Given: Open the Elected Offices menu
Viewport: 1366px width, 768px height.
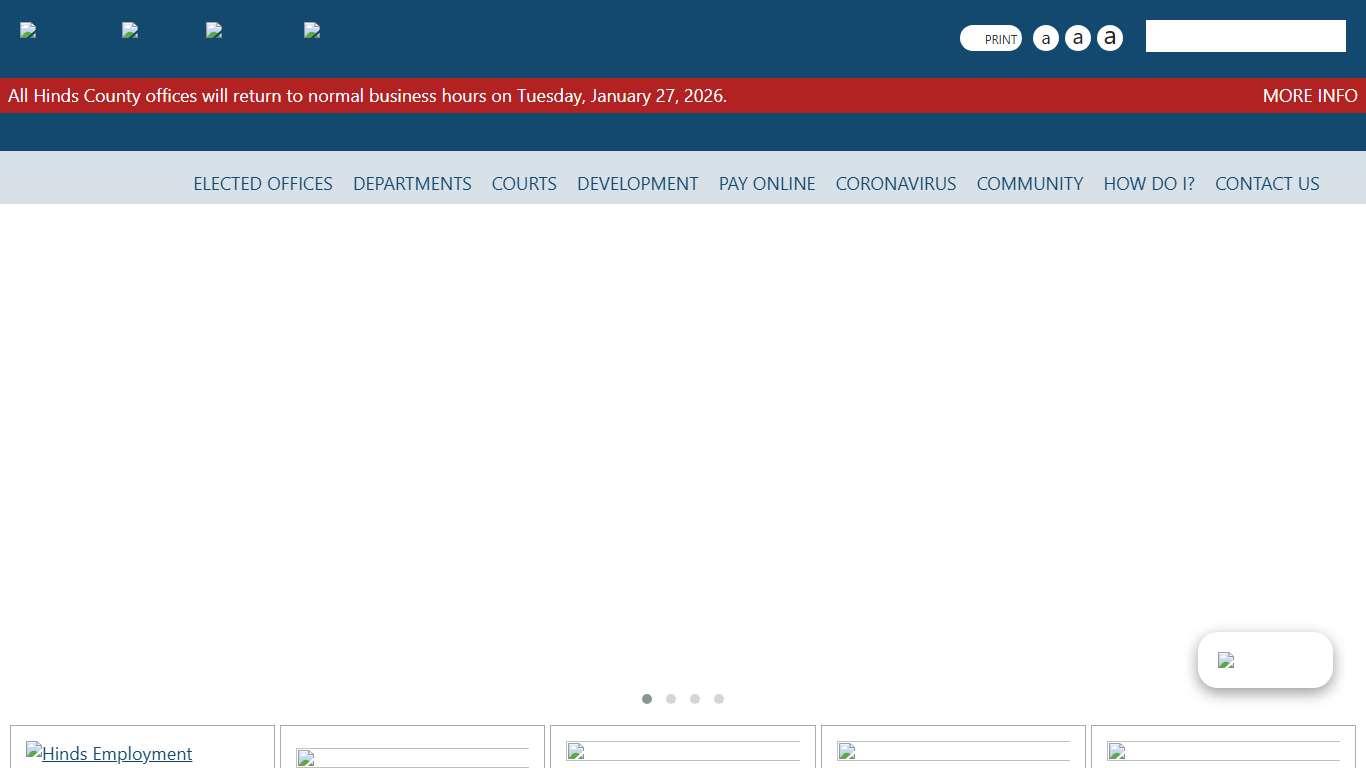Looking at the screenshot, I should (263, 184).
